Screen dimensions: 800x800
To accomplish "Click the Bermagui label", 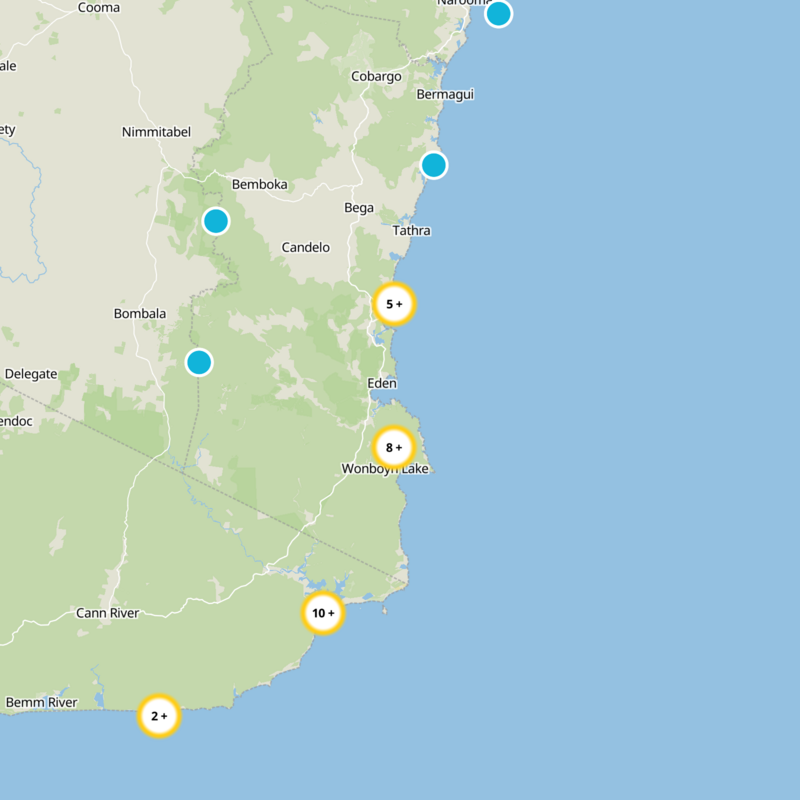I will 445,94.
